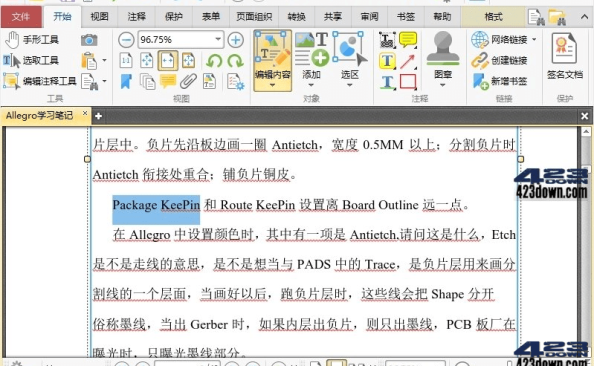Viewport: 594px width, 366px height.
Task: Switch to the 页面组织 ribbon tab
Action: [254, 17]
